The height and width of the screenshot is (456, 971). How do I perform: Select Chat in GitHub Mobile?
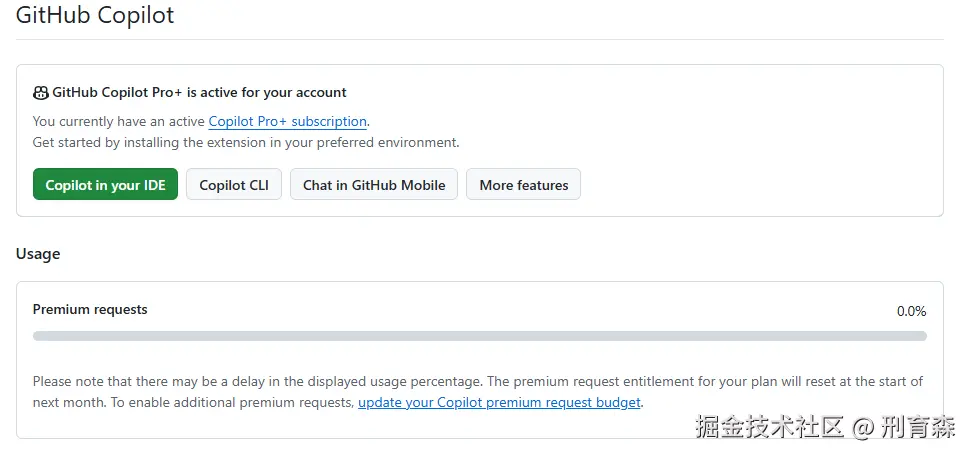[374, 185]
